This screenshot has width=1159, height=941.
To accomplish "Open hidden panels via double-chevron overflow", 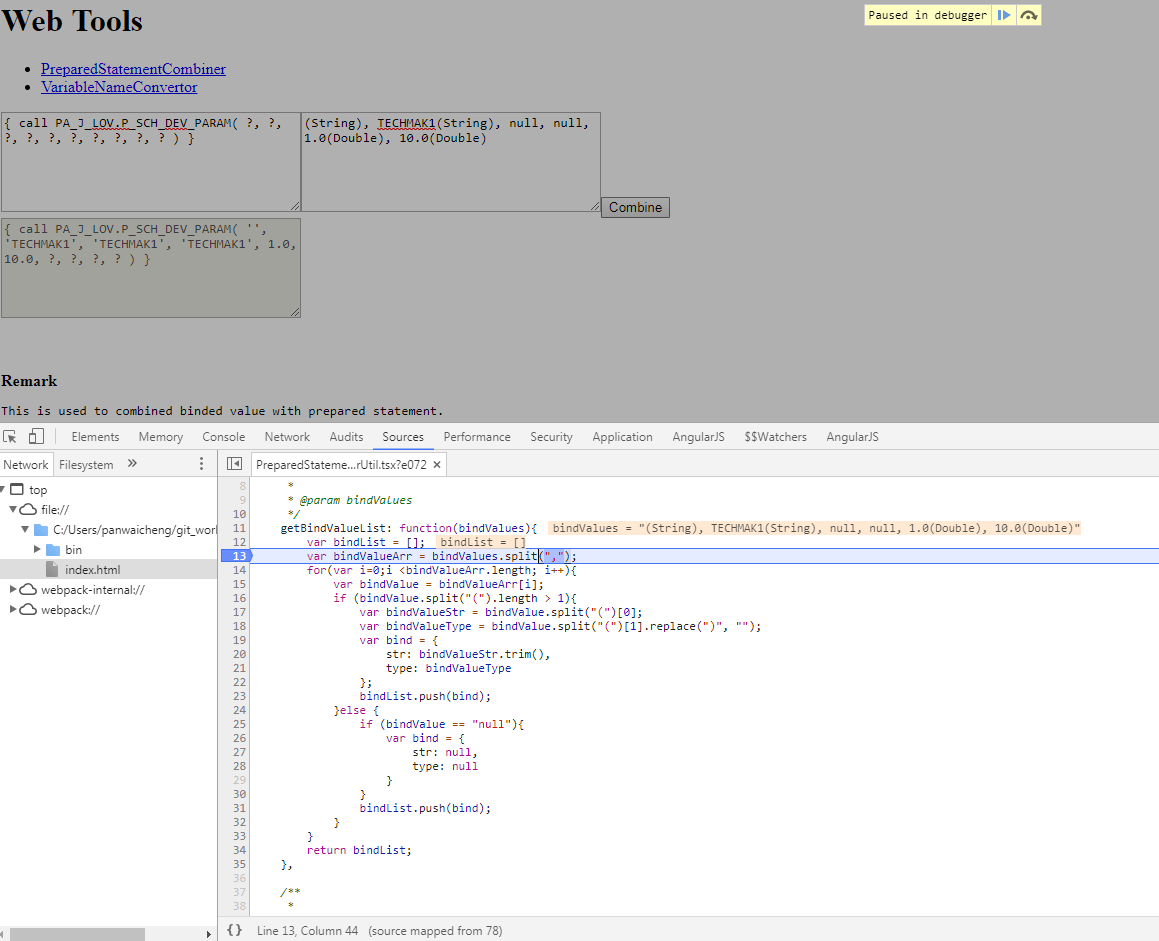I will pyautogui.click(x=131, y=463).
